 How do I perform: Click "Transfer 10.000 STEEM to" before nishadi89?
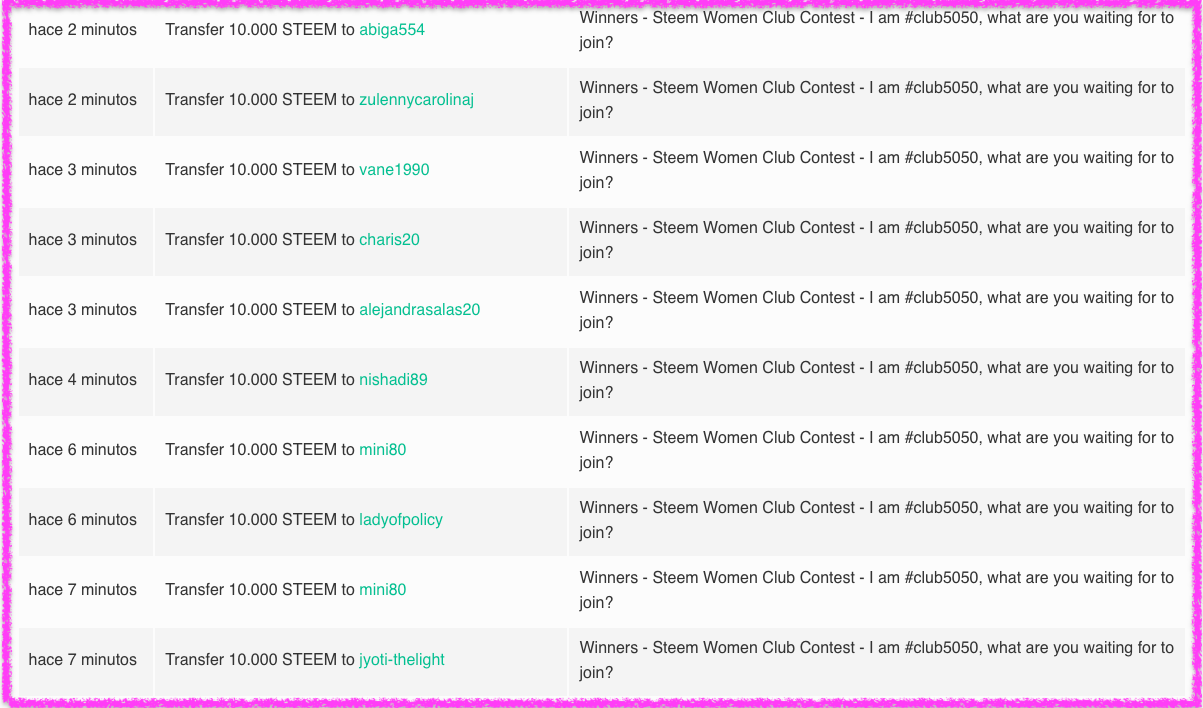[260, 380]
